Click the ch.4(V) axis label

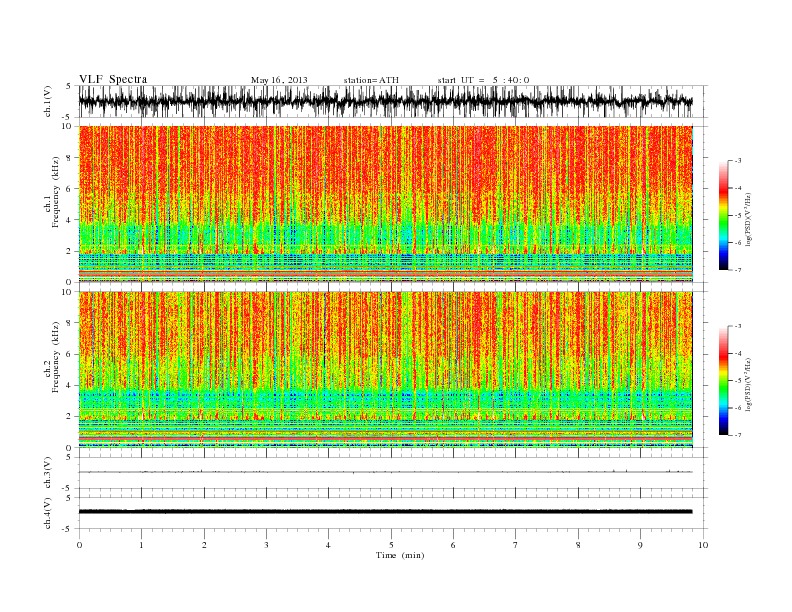click(47, 513)
